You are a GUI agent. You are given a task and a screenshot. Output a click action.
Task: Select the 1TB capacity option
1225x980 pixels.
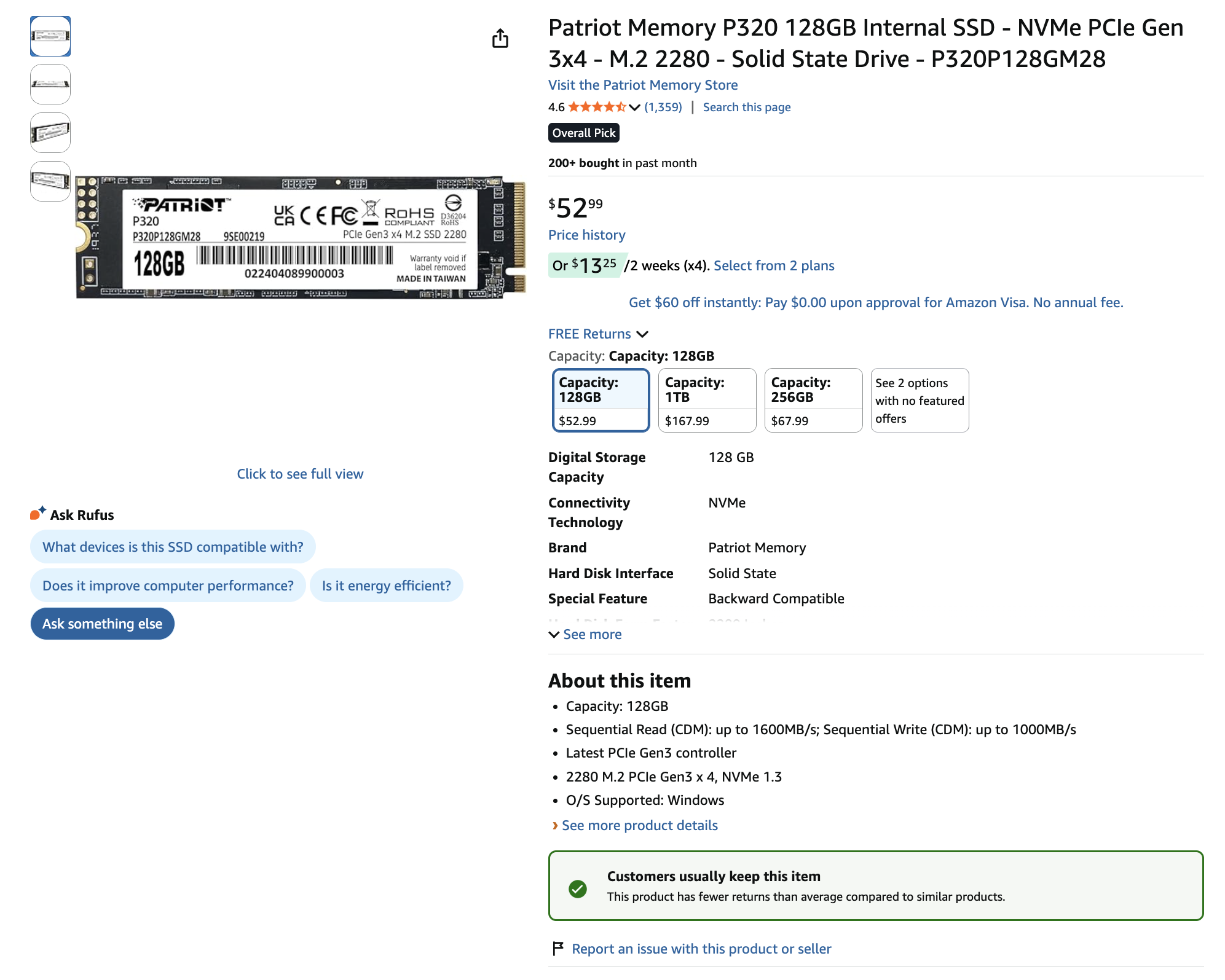[706, 399]
